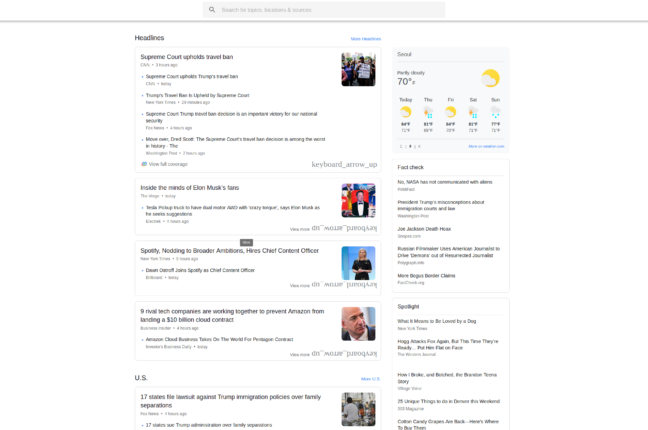This screenshot has height=430, width=648.
Task: Click the View full coverage icon
Action: coord(144,163)
